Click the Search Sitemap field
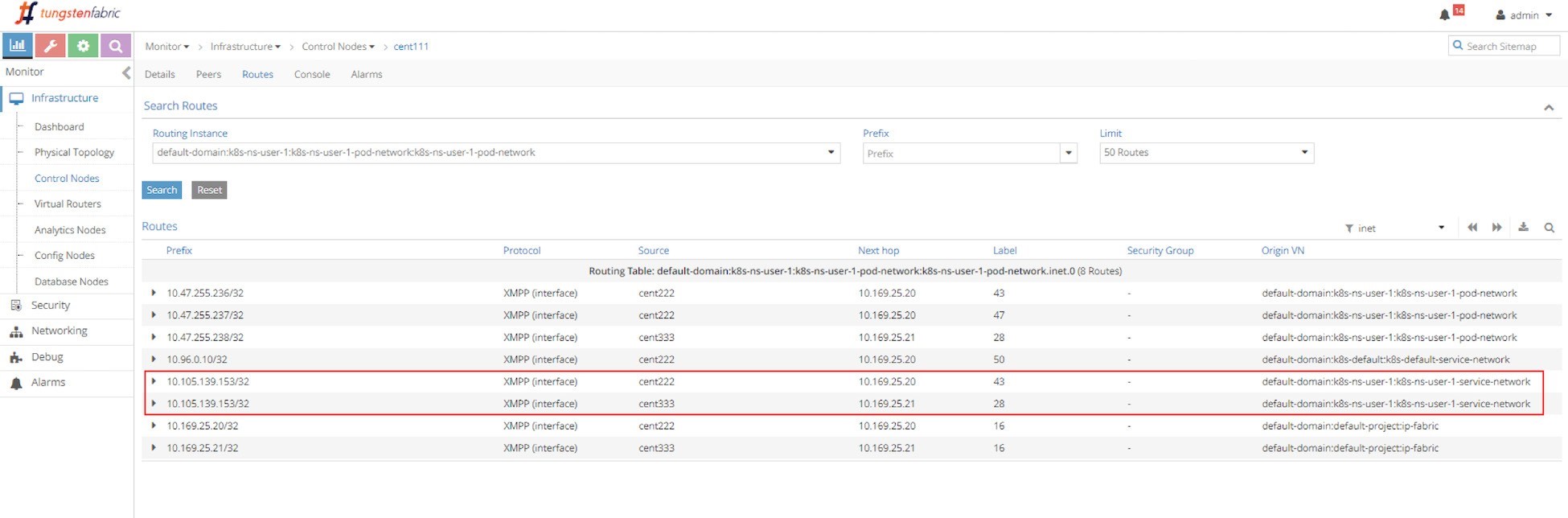The height and width of the screenshot is (518, 1568). 1504,46
